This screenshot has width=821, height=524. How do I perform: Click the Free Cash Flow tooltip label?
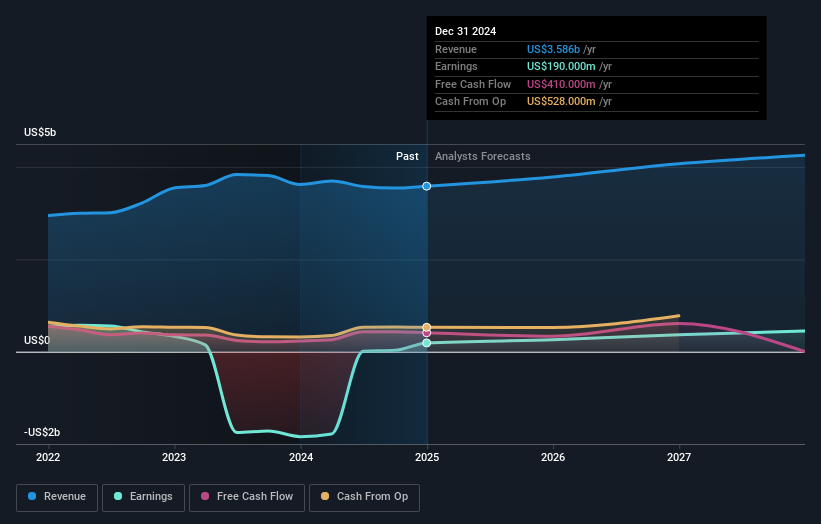[x=473, y=84]
